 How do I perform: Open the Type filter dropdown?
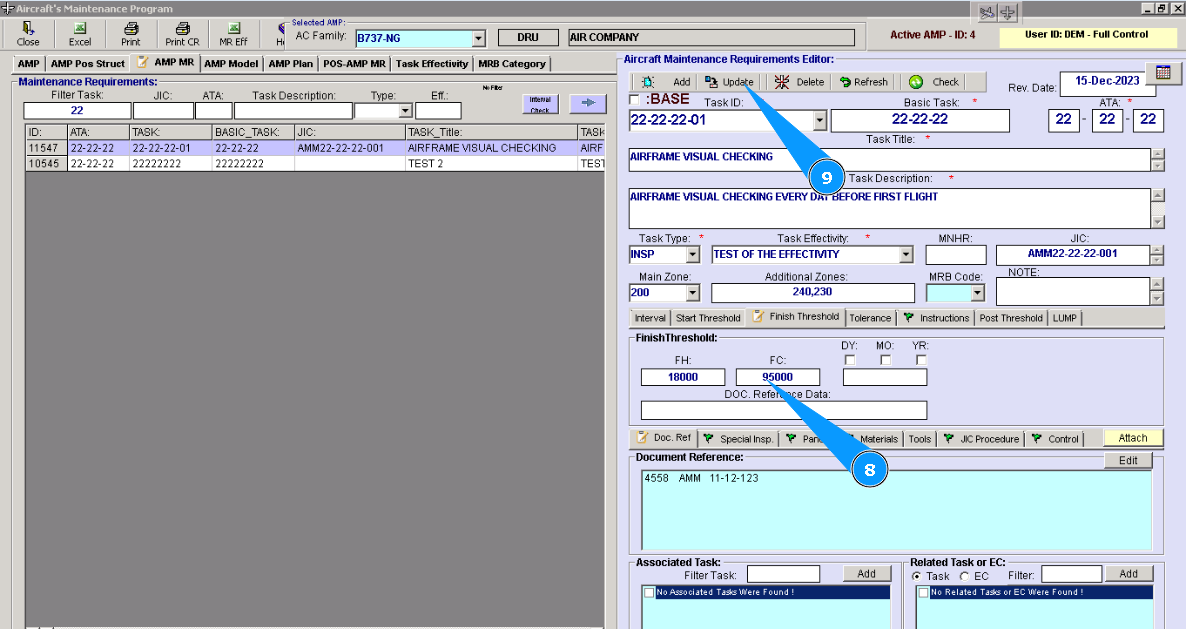coord(405,111)
